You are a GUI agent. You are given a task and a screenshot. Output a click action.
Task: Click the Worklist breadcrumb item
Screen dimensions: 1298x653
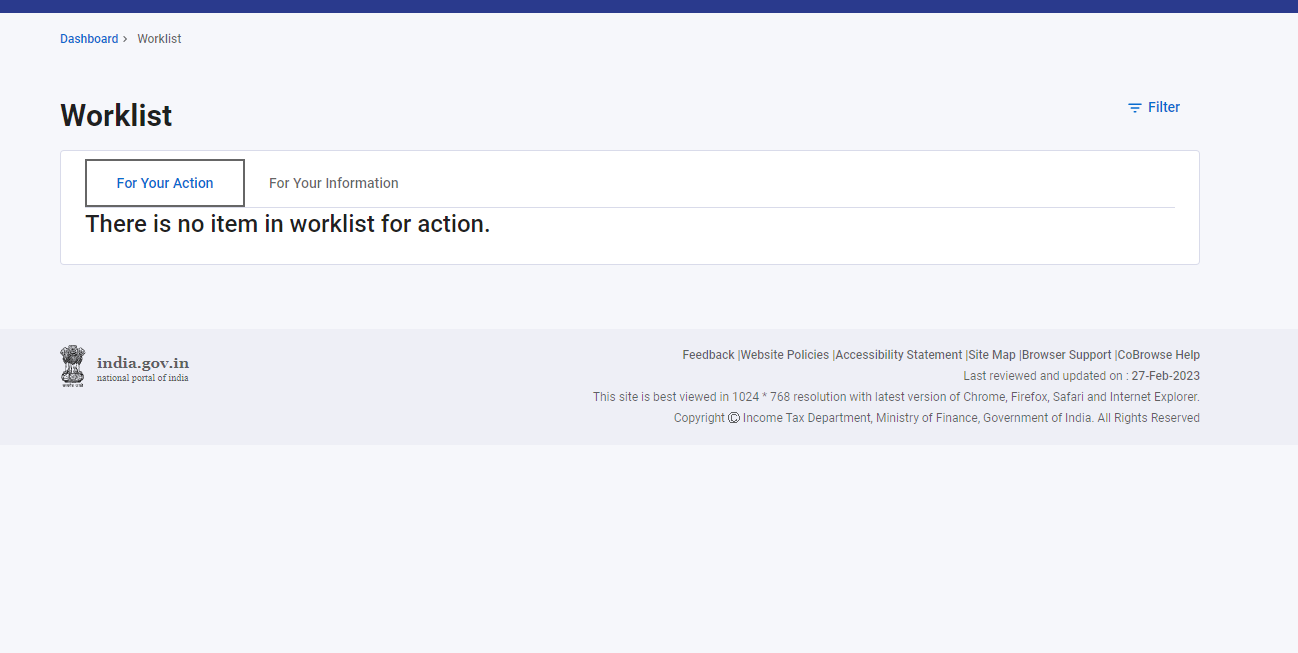coord(159,39)
